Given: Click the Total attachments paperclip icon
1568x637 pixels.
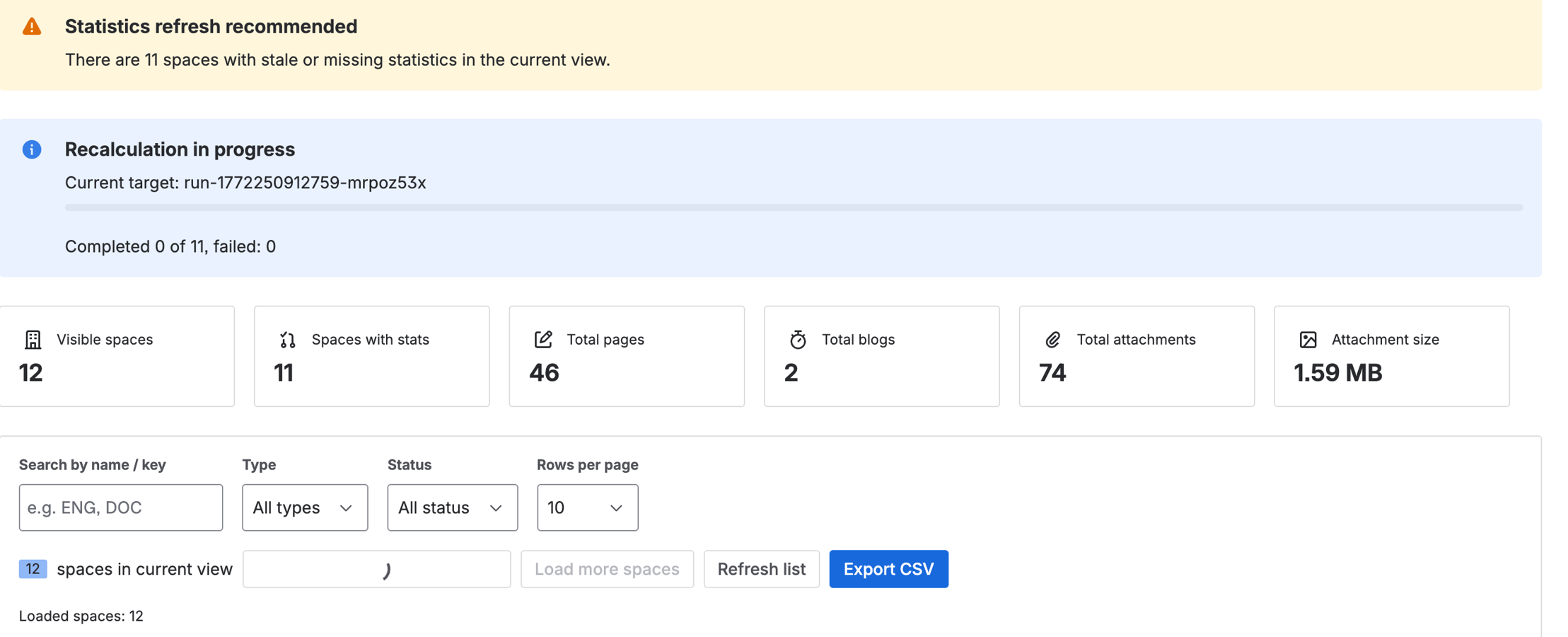Looking at the screenshot, I should [x=1053, y=339].
